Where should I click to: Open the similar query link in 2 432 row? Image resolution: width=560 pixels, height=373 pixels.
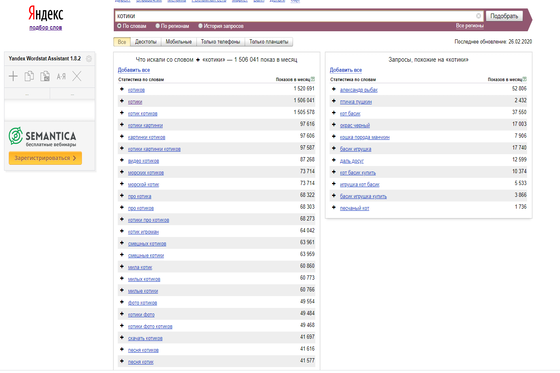[x=356, y=102]
